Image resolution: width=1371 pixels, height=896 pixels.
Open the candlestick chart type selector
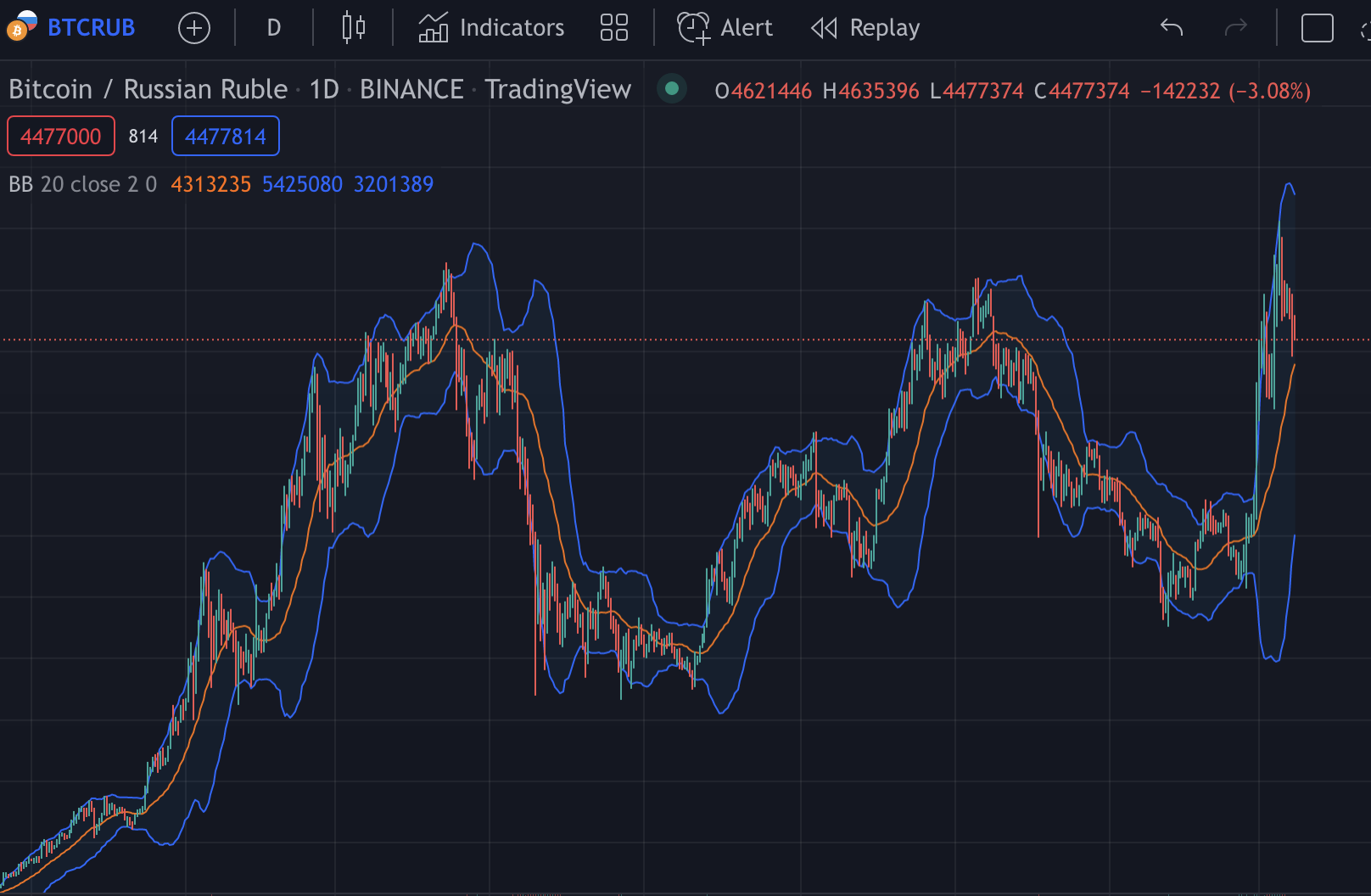point(353,27)
